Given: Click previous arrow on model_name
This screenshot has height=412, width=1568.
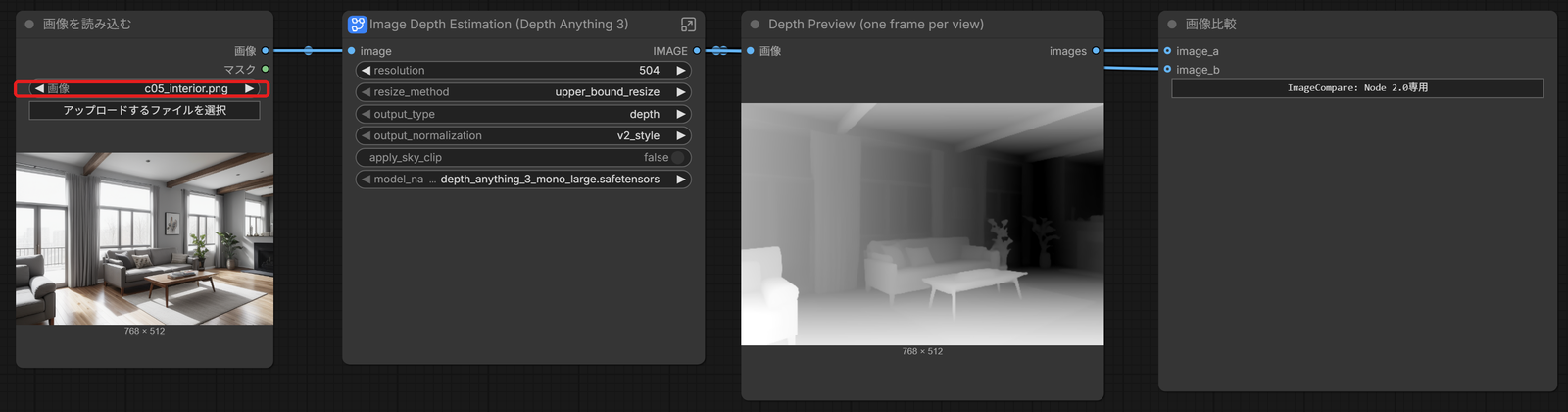Looking at the screenshot, I should (x=366, y=180).
